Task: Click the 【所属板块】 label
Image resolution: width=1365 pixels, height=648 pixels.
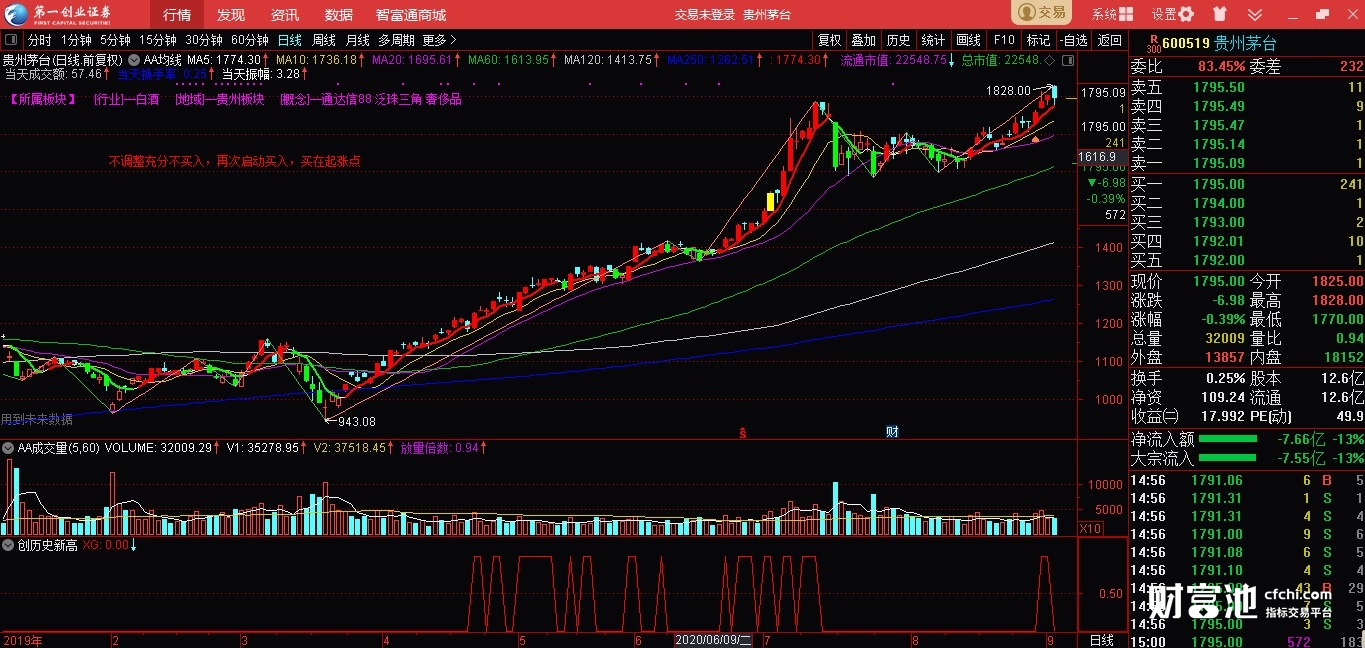Action: tap(43, 99)
